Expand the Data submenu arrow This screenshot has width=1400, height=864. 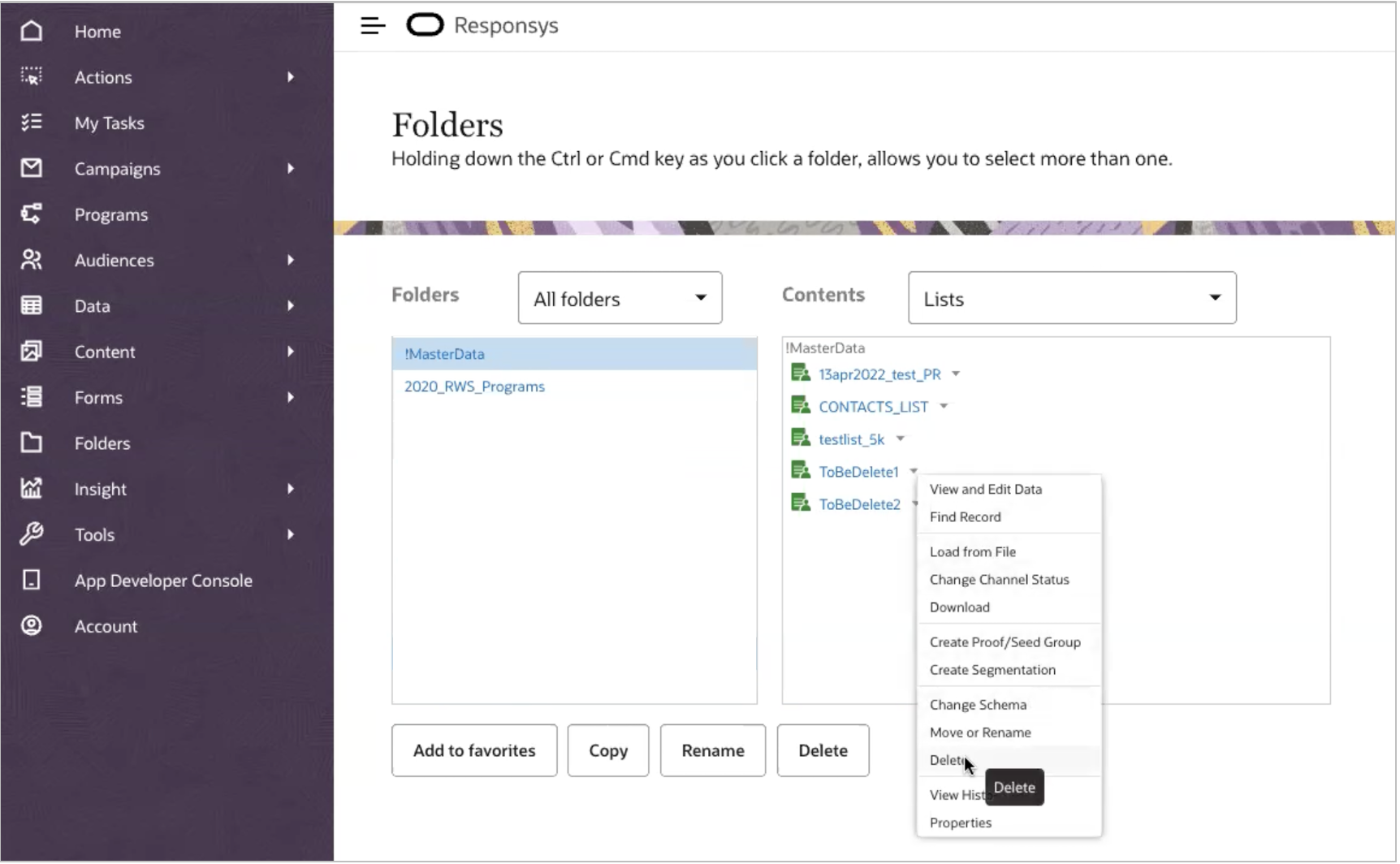pos(291,305)
